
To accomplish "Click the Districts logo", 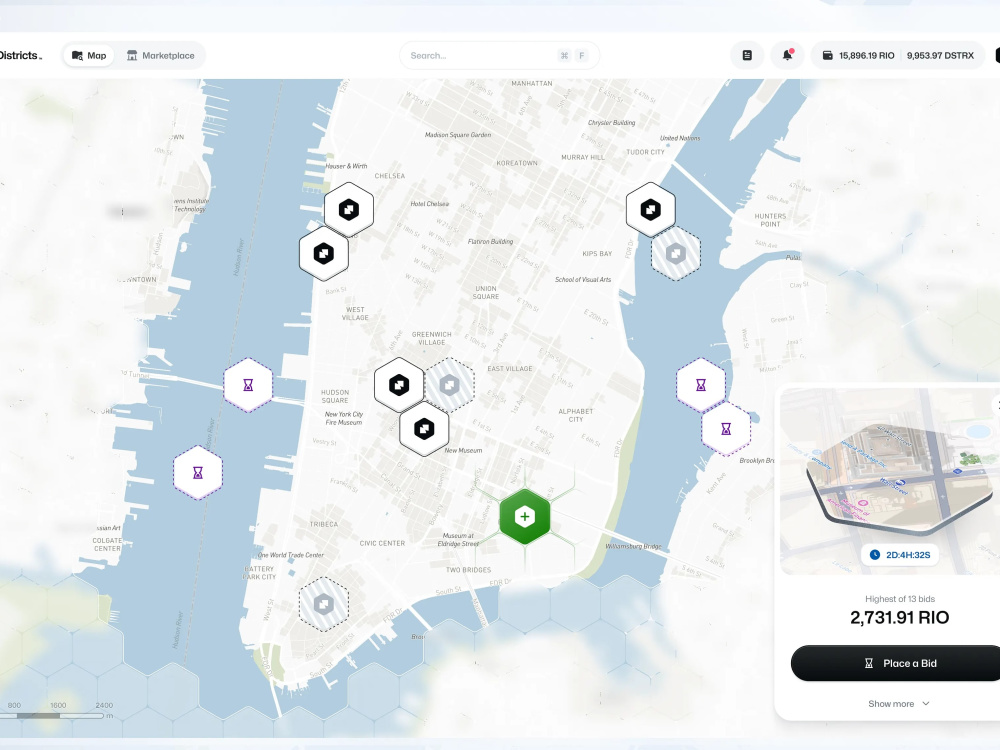I will 20,55.
